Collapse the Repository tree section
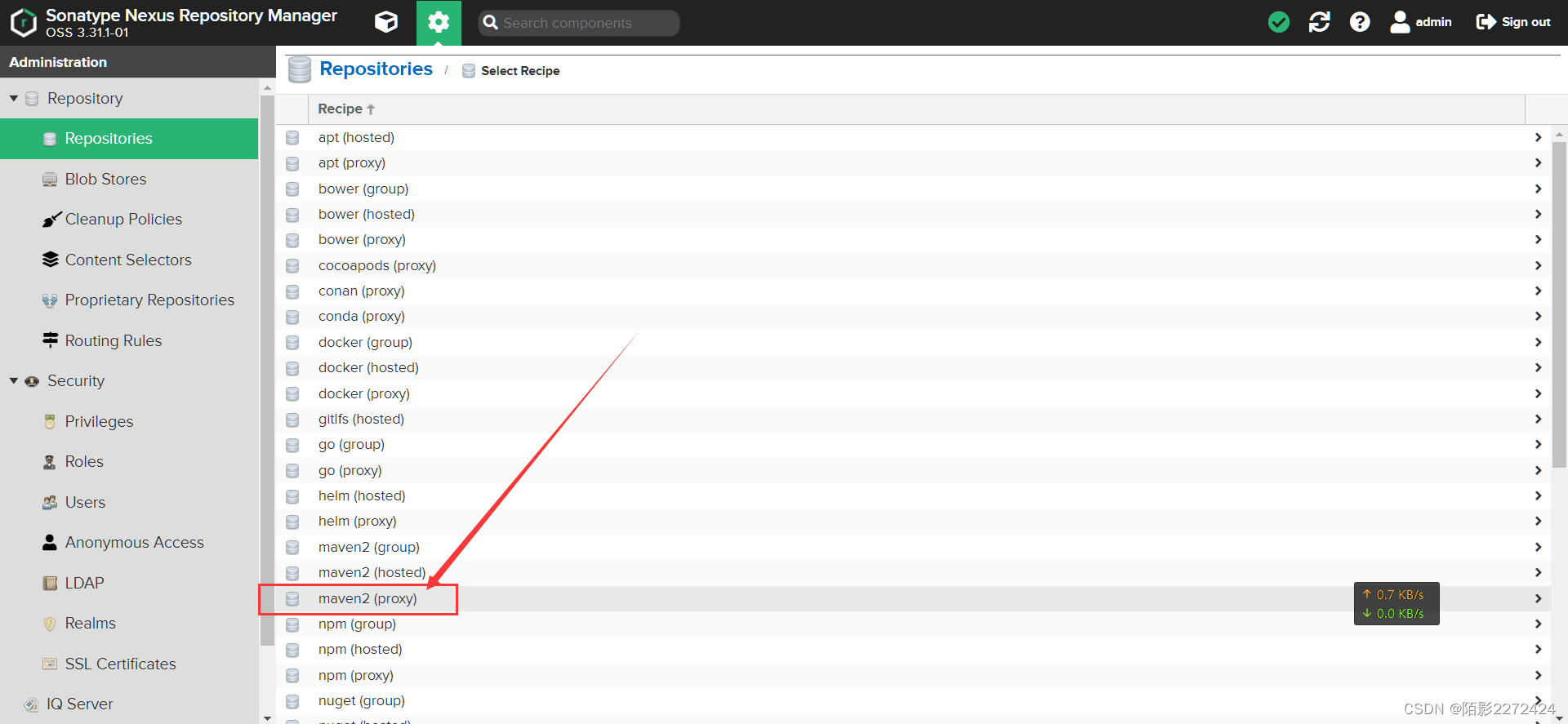 (x=14, y=98)
